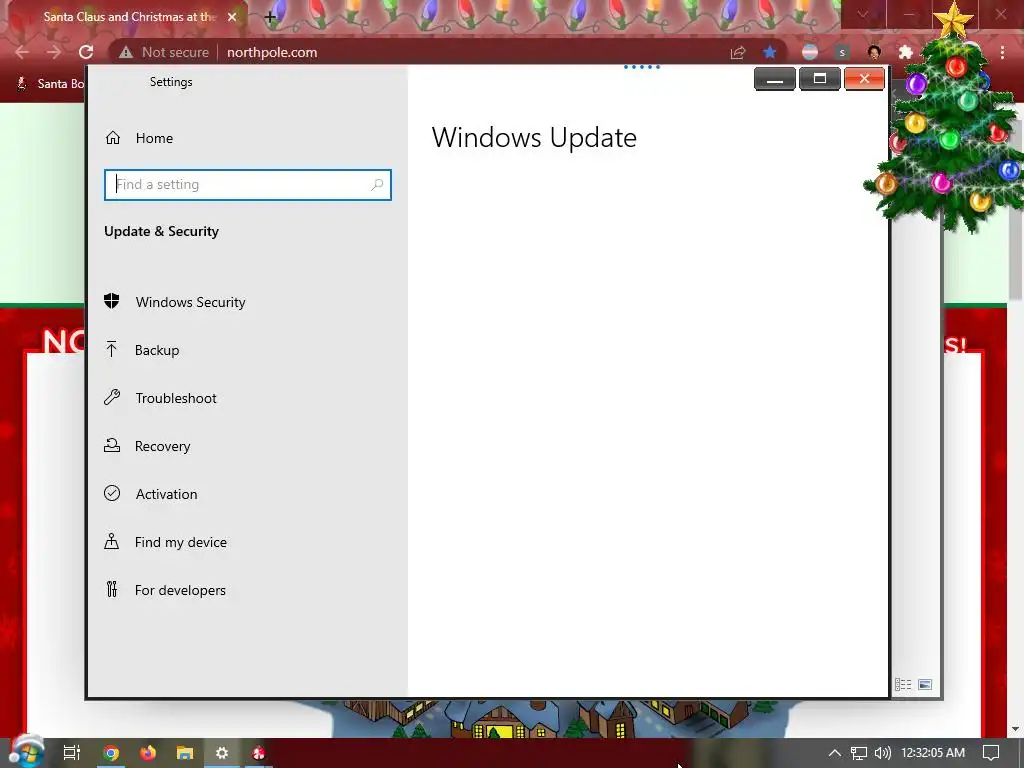Switch to Recovery settings page

click(163, 446)
